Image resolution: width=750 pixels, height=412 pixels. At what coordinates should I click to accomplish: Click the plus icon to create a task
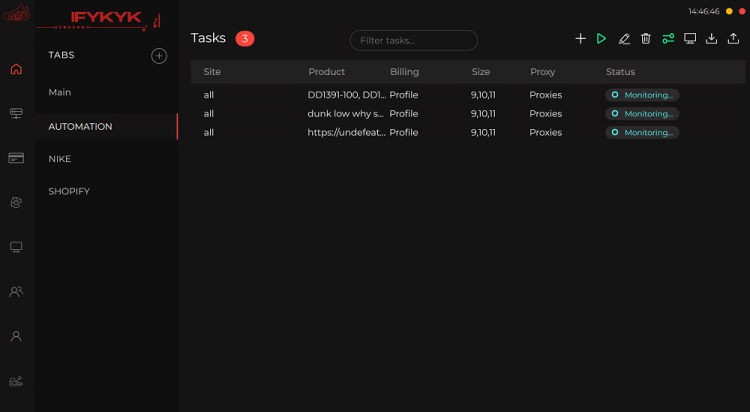point(580,39)
